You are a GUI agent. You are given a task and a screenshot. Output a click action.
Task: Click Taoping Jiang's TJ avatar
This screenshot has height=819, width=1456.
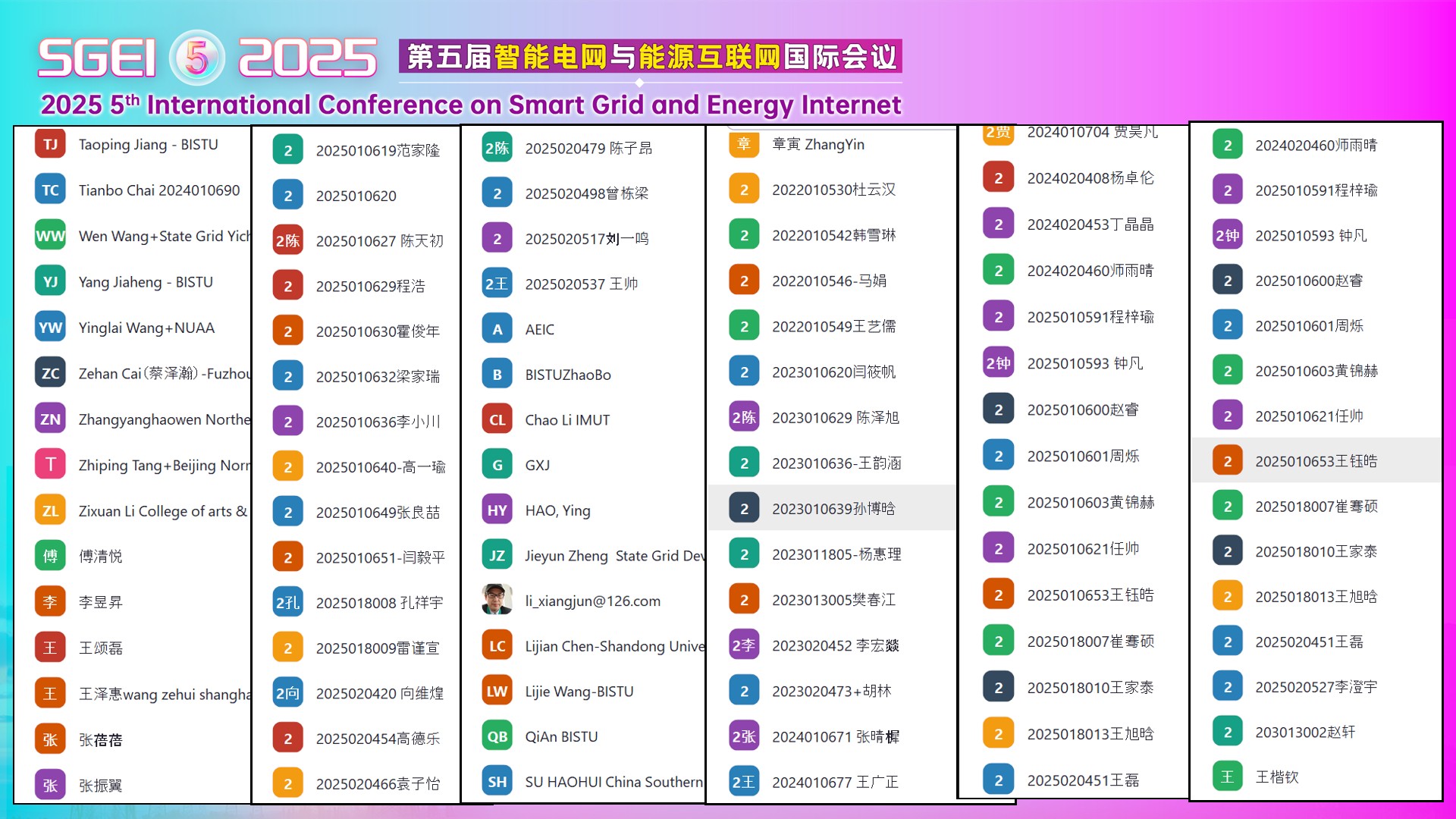[49, 144]
